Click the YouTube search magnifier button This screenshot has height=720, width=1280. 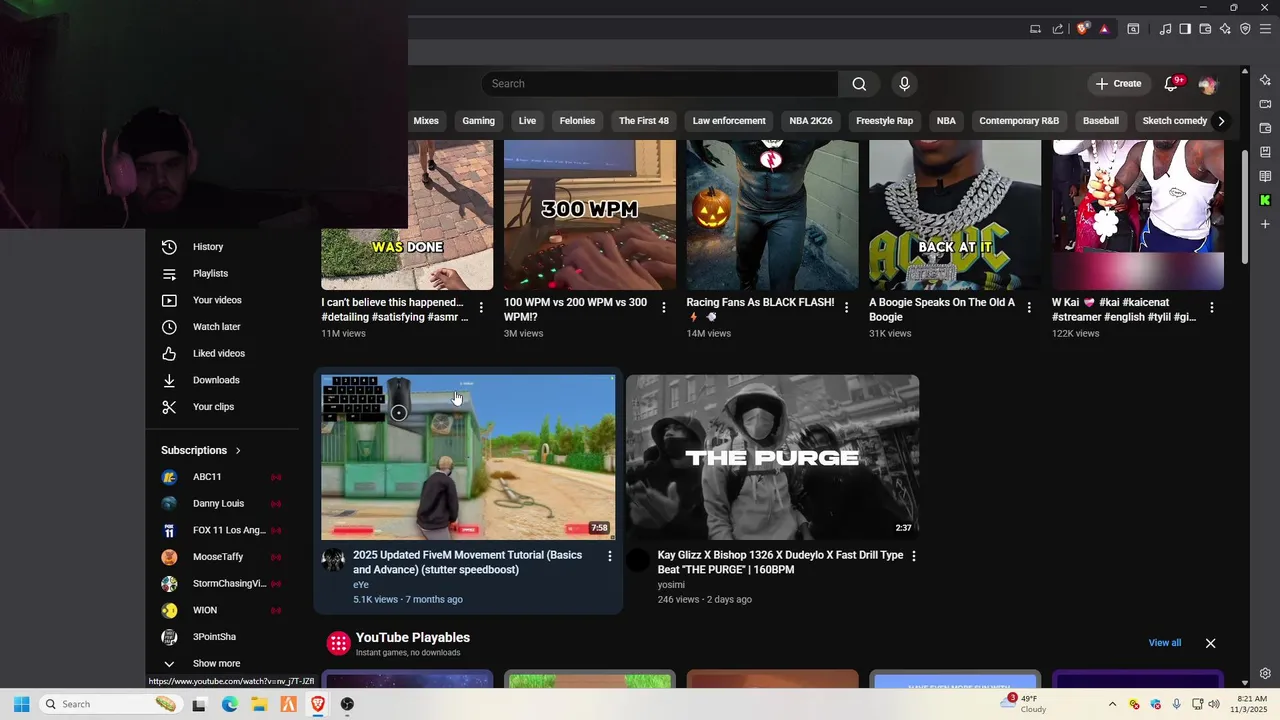pos(859,84)
